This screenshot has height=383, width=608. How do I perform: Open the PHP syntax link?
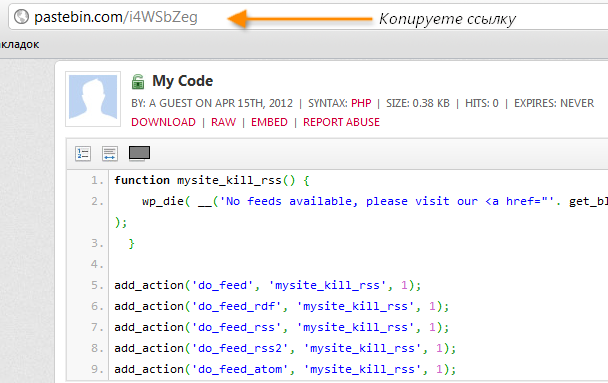(361, 103)
